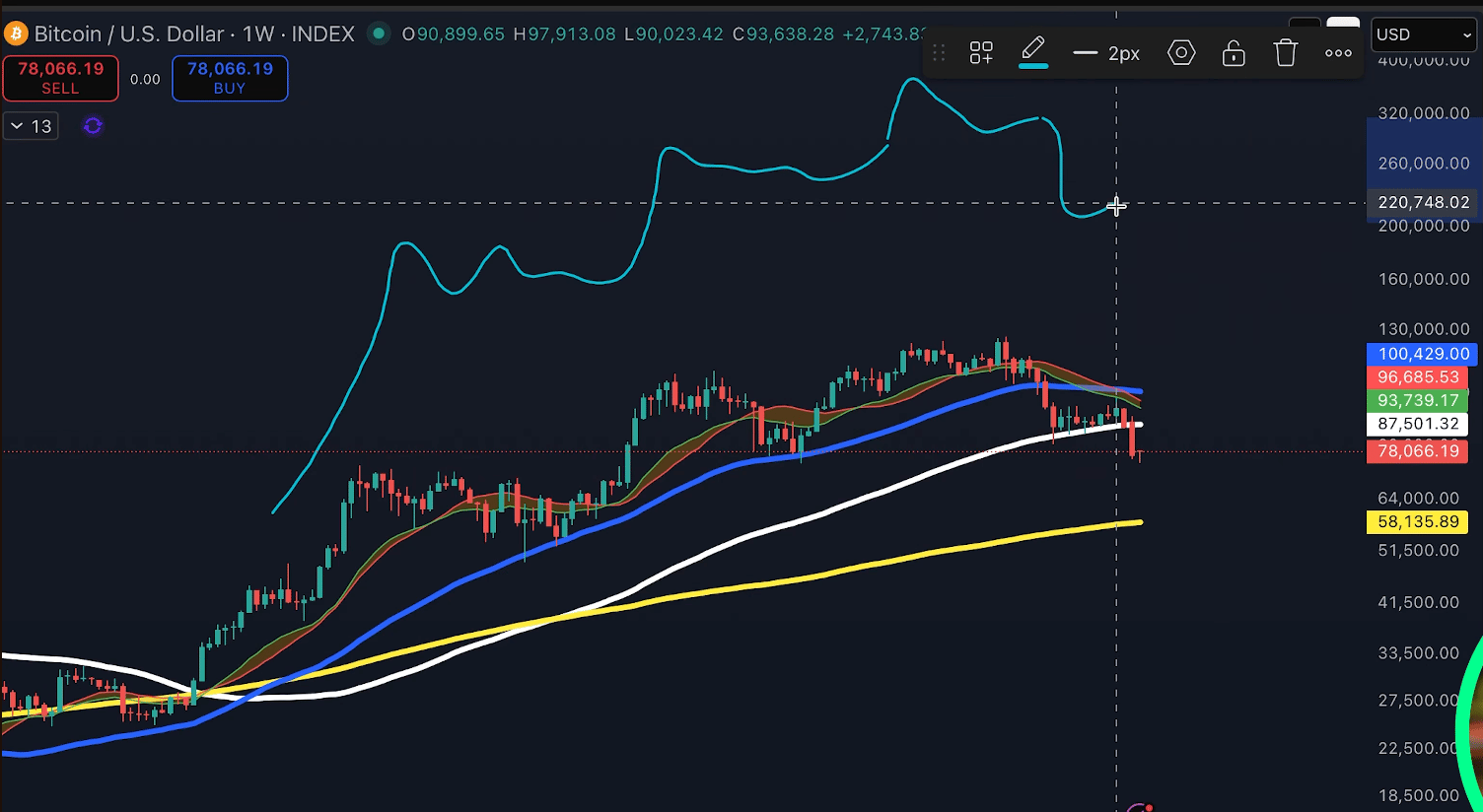Click the purple refresh arrows icon
Screen dimensions: 1483x812
tap(93, 126)
